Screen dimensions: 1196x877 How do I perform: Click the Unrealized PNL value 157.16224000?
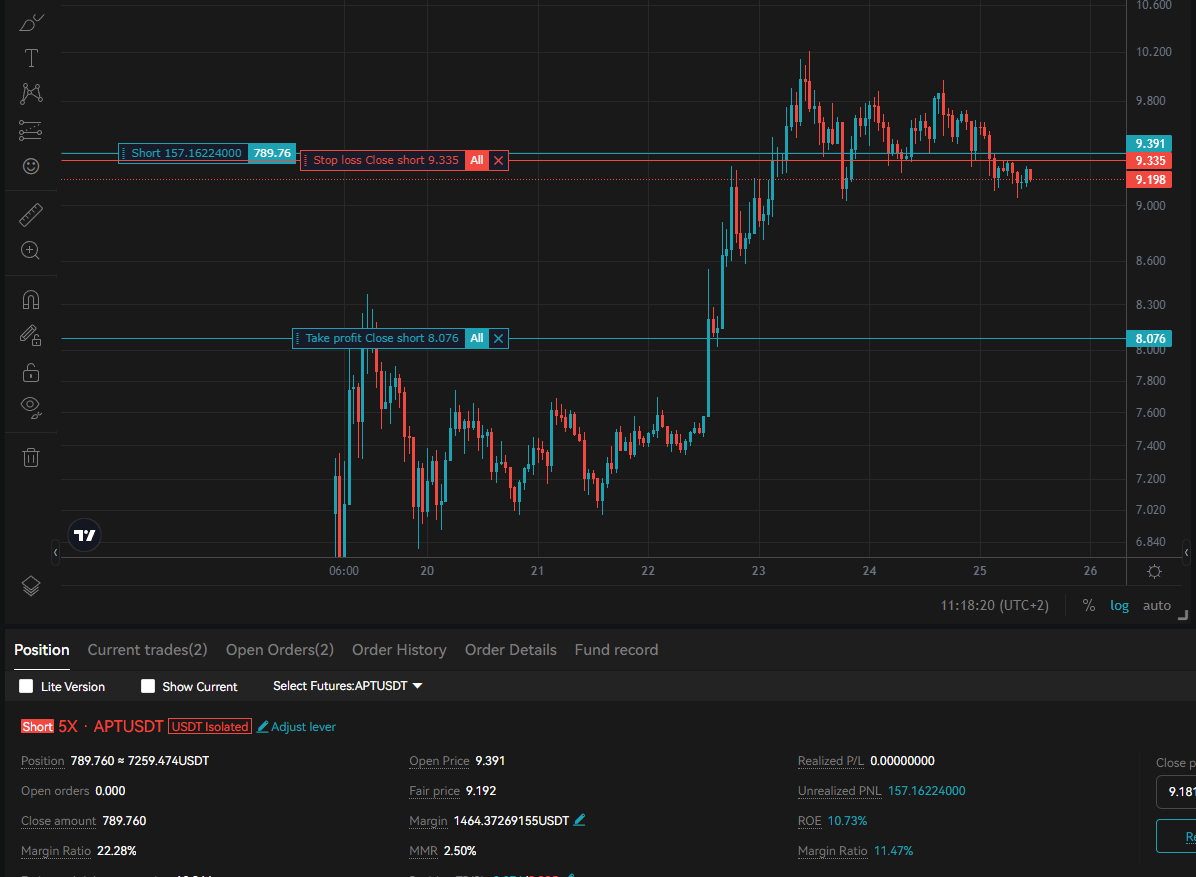tap(927, 791)
